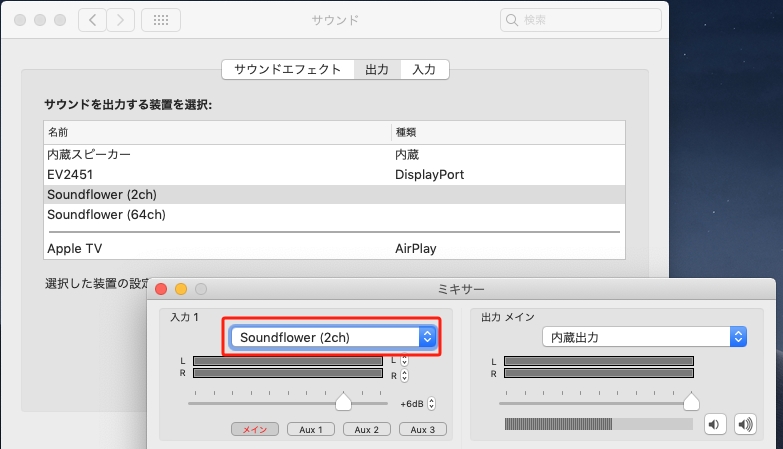The height and width of the screenshot is (449, 783).
Task: Click the louder volume speaker icon
Action: coord(745,425)
